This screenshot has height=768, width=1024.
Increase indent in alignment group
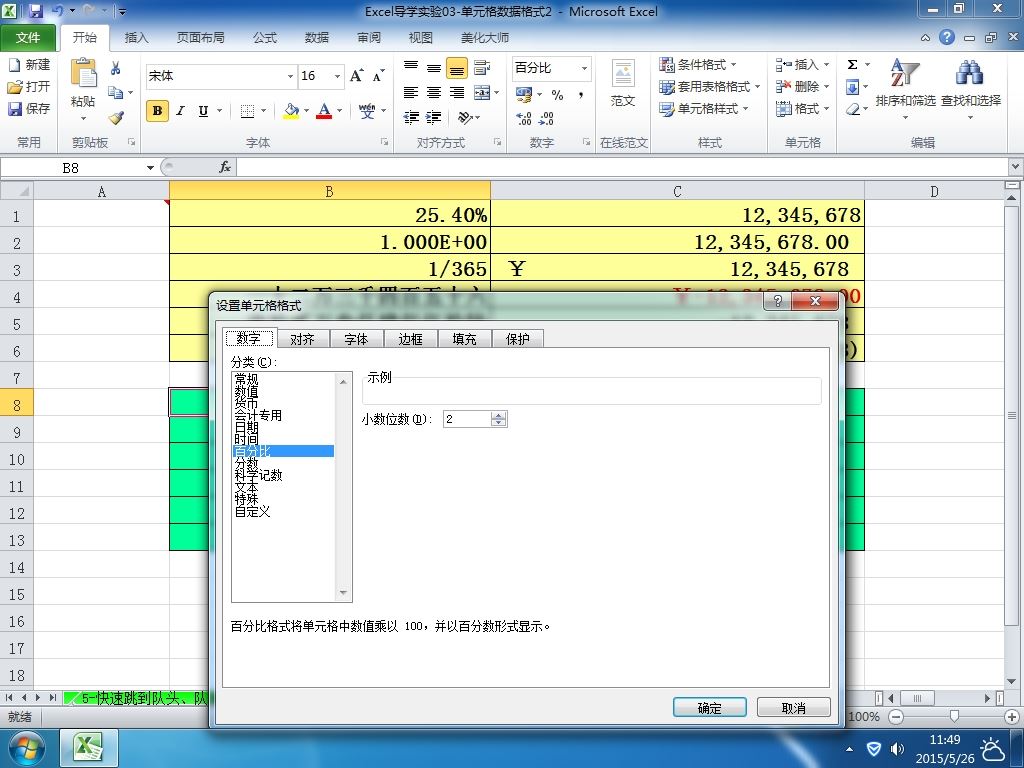[x=434, y=118]
